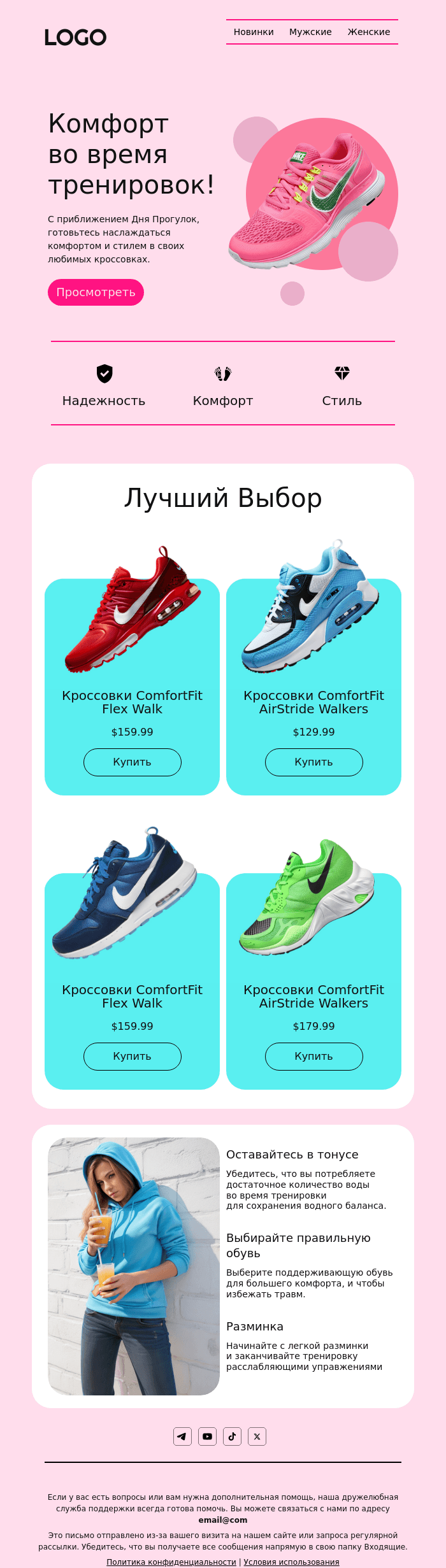Click Купить under the $129.99 sneakers
This screenshot has height=1568, width=446.
pos(314,762)
